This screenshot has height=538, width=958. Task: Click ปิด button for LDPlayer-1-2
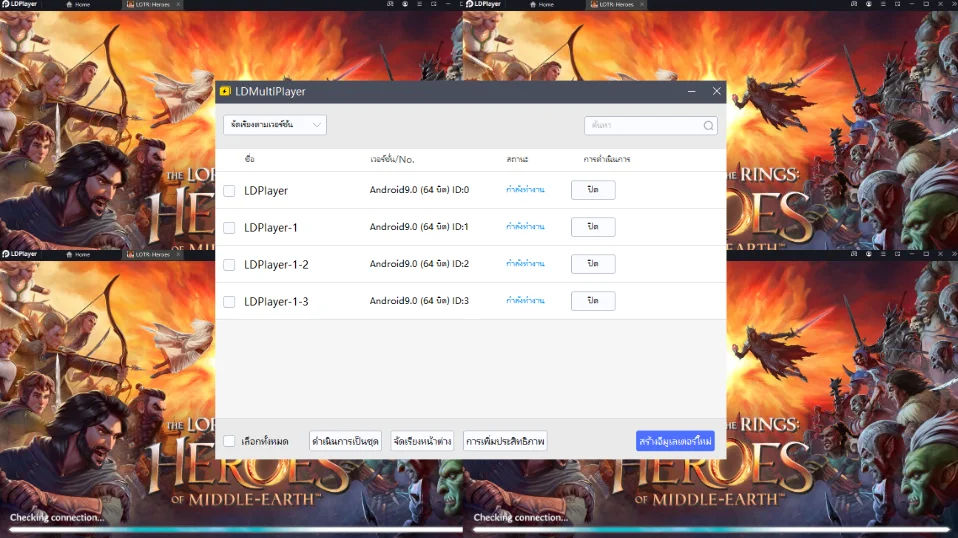click(593, 263)
